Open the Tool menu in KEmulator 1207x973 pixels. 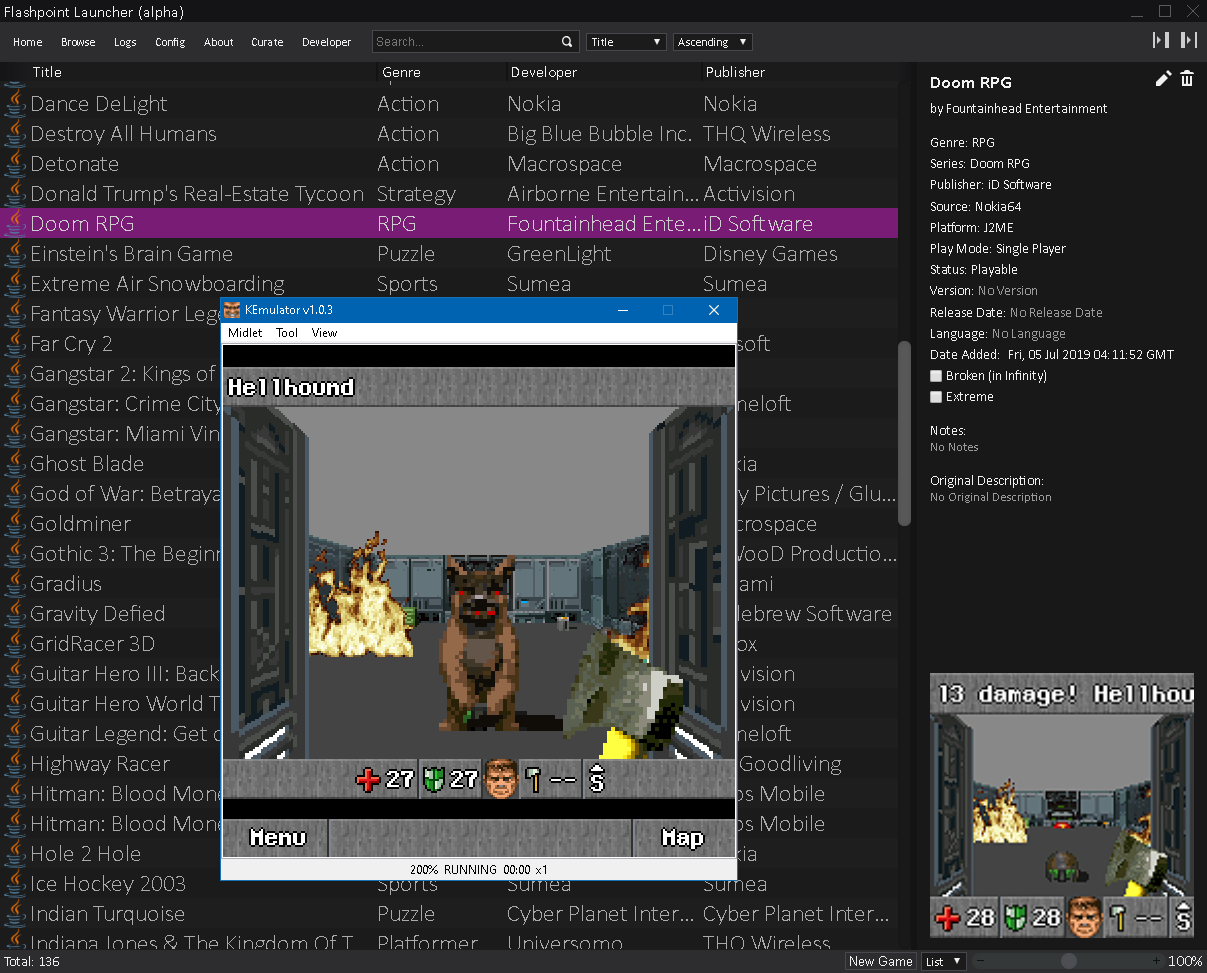[x=287, y=333]
